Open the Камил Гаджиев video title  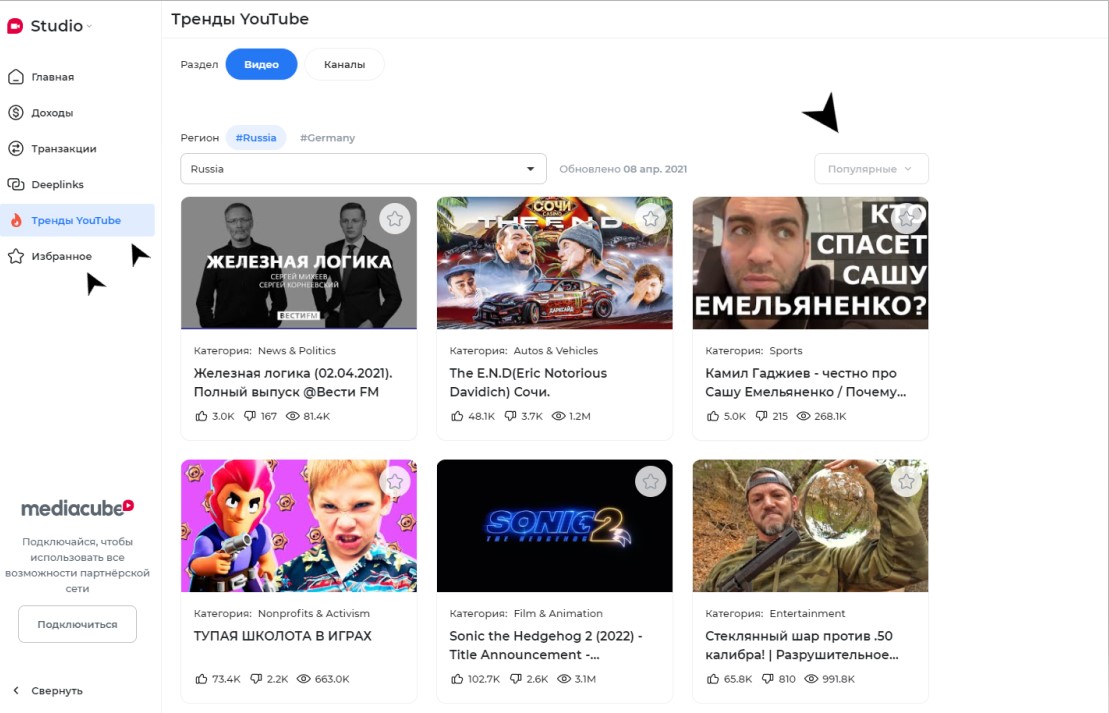pos(806,383)
